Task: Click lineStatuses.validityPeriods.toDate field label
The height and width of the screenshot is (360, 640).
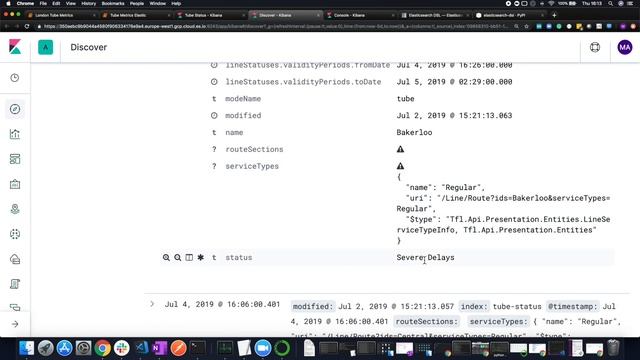Action: coord(303,82)
